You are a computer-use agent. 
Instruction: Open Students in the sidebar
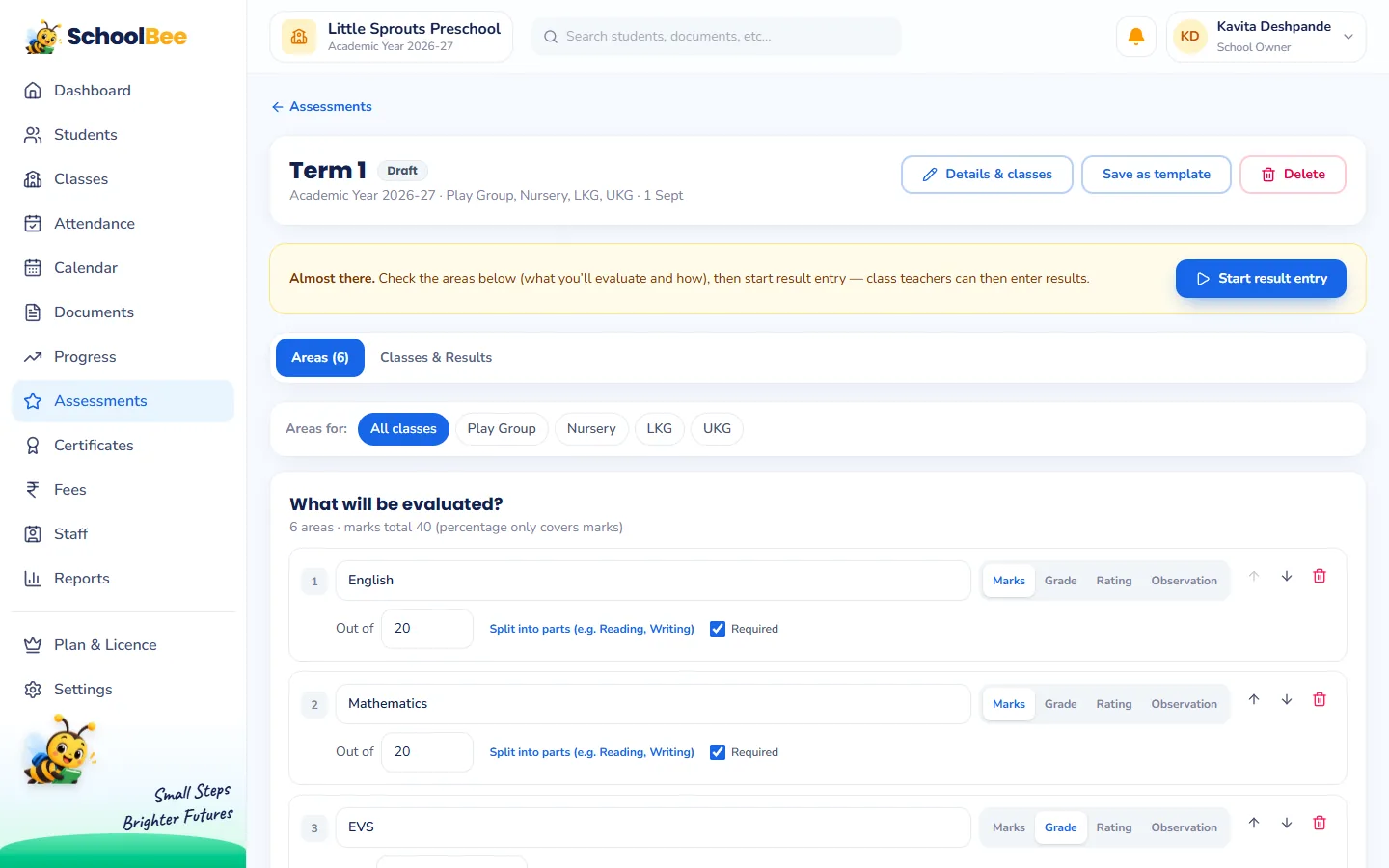(x=123, y=135)
